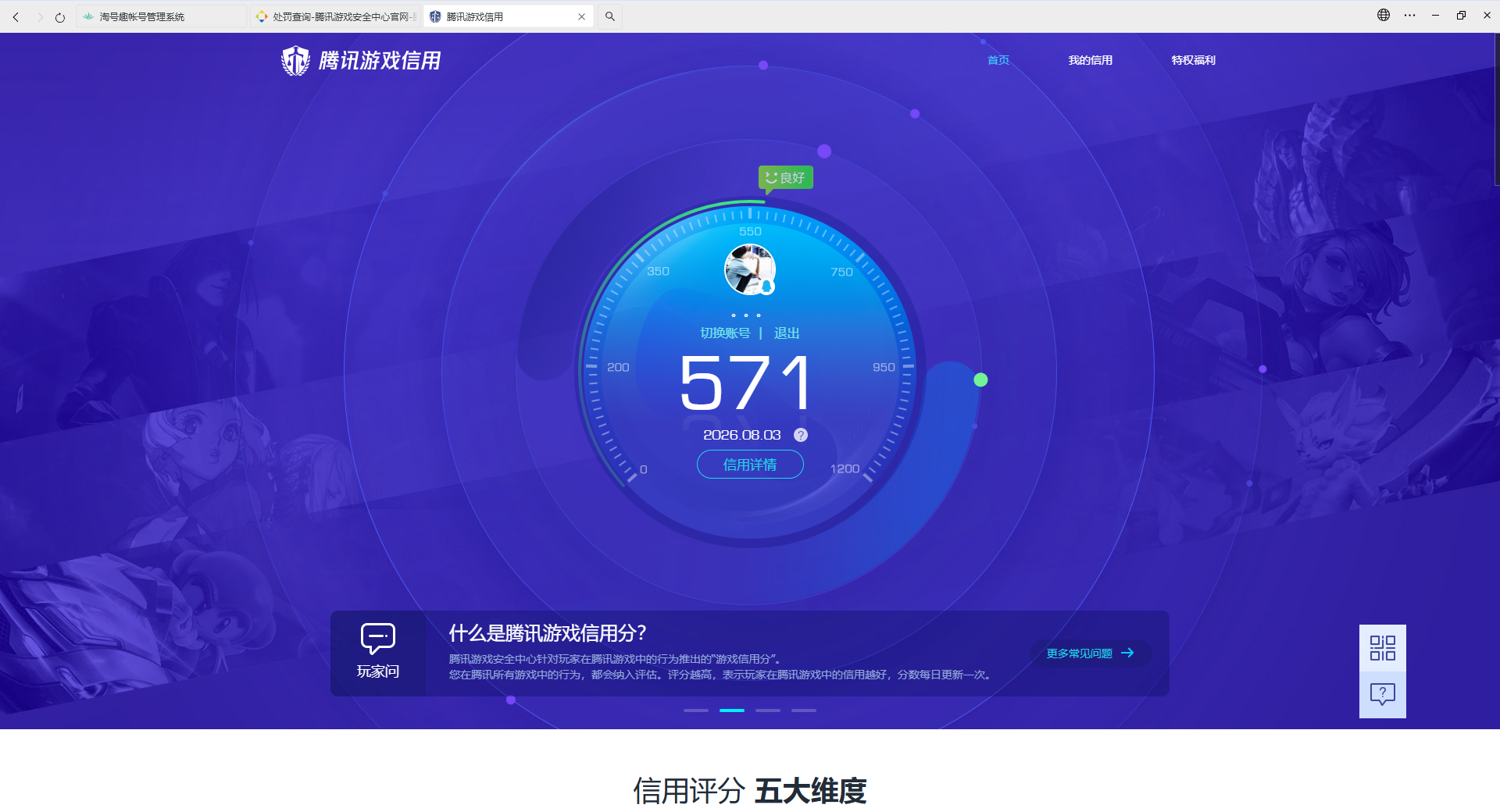
Task: Click the 切换账号 link
Action: click(725, 333)
